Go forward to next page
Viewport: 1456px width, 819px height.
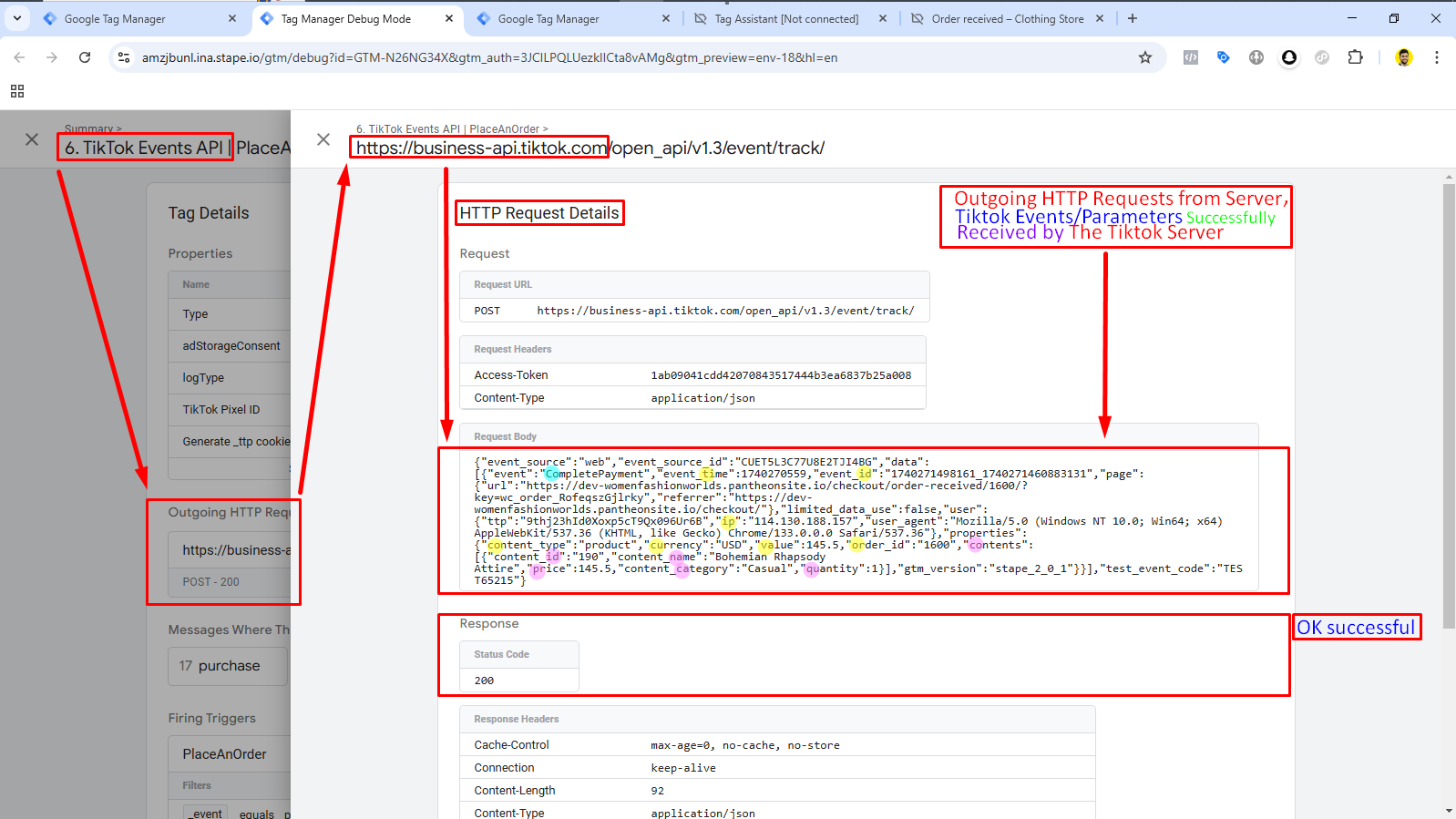tap(52, 57)
